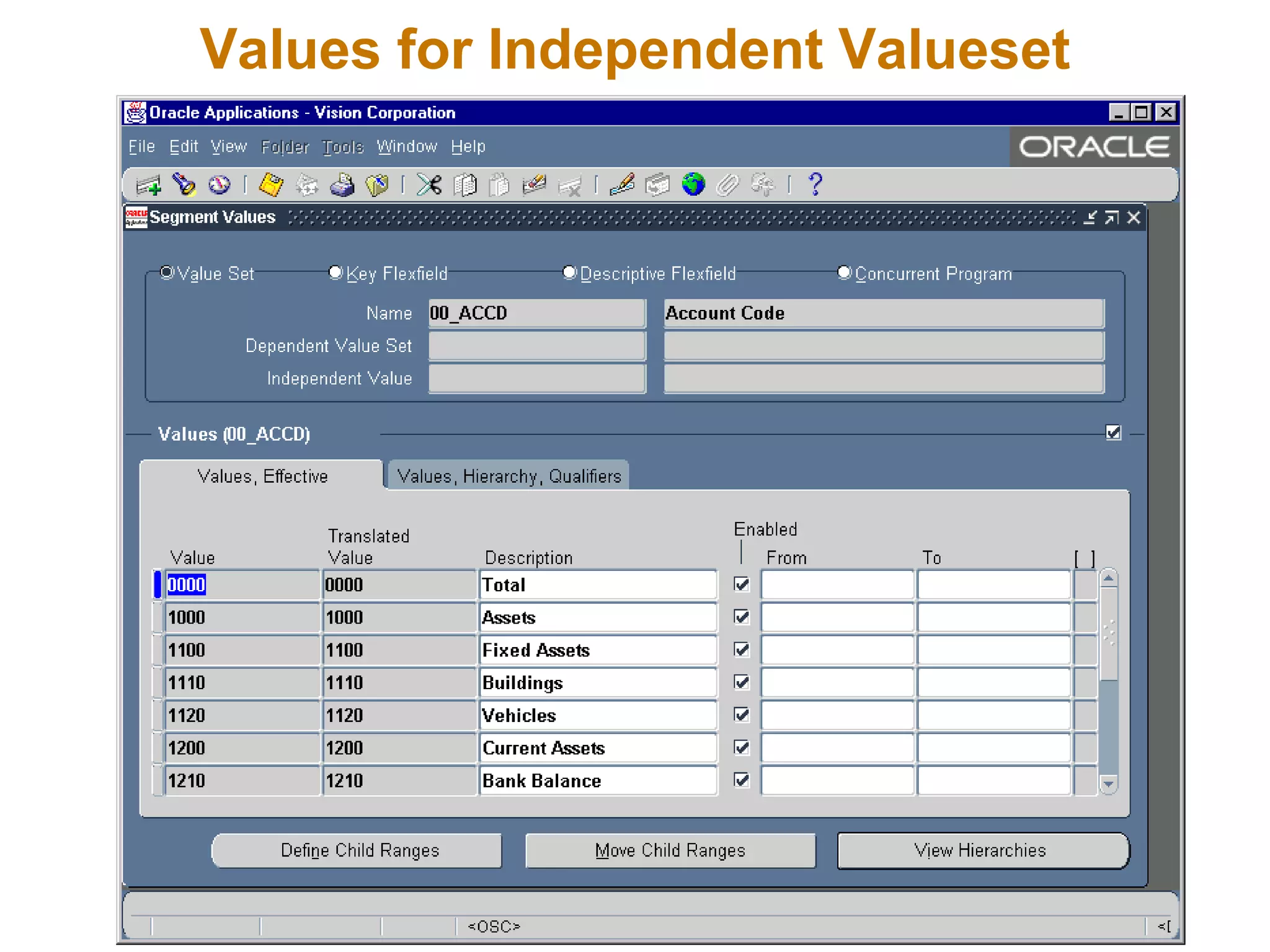Screen dimensions: 1270x952
Task: Close the Segment Values inner window
Action: point(1134,218)
